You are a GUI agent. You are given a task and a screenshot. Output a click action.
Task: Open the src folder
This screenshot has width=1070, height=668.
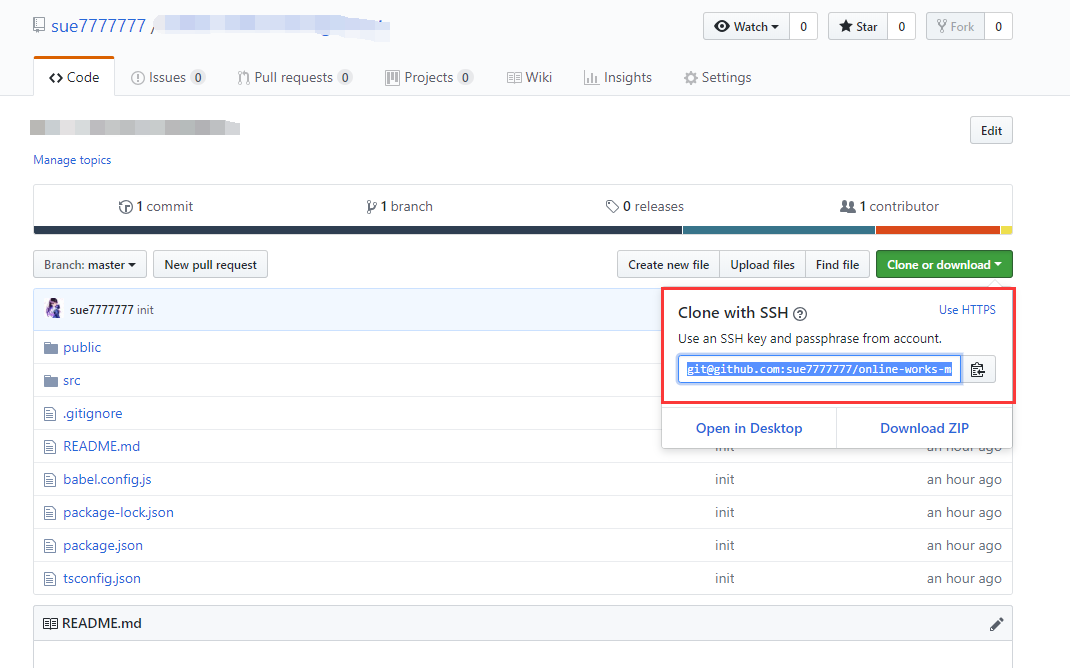click(72, 380)
